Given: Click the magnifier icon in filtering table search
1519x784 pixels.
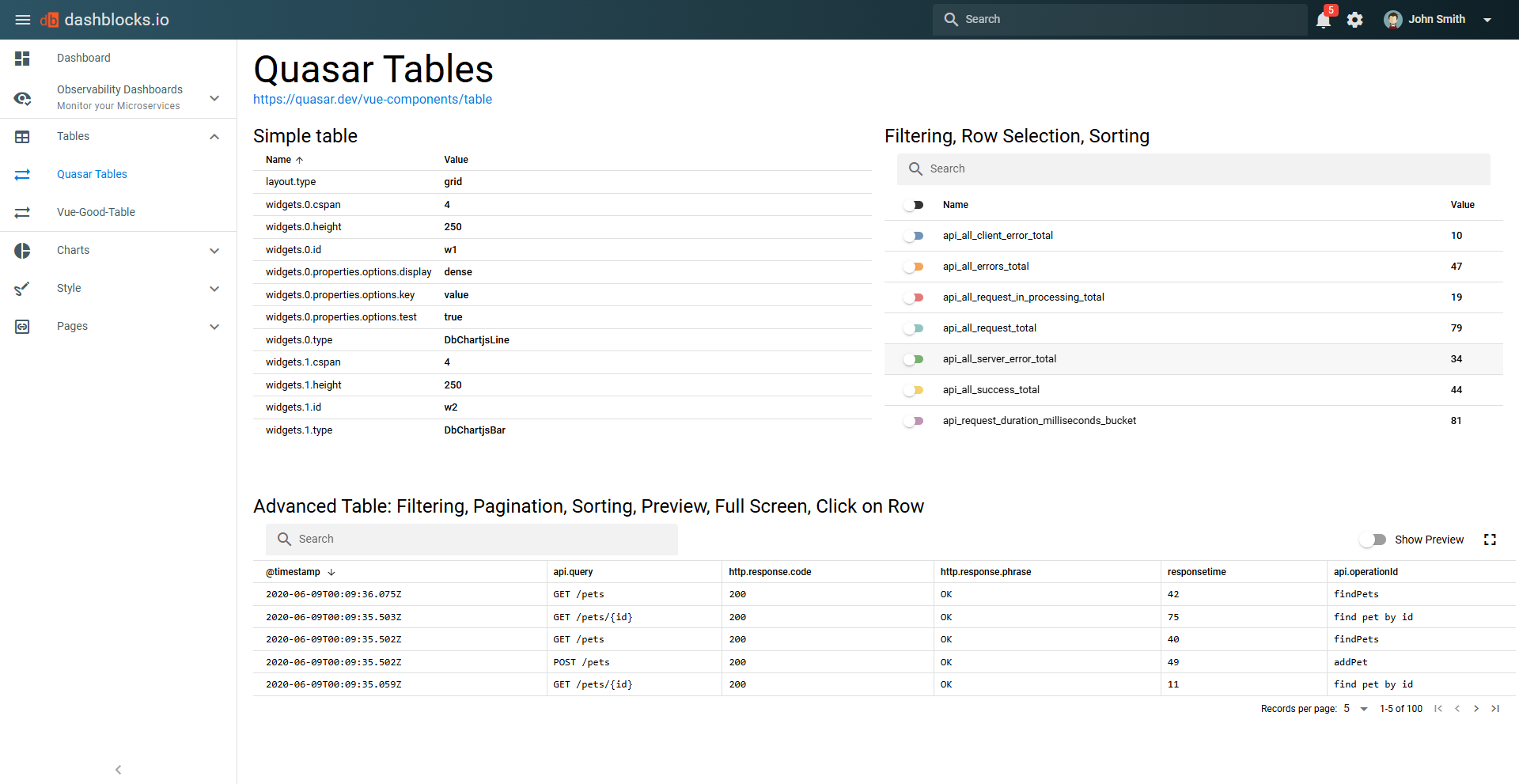Looking at the screenshot, I should 915,169.
